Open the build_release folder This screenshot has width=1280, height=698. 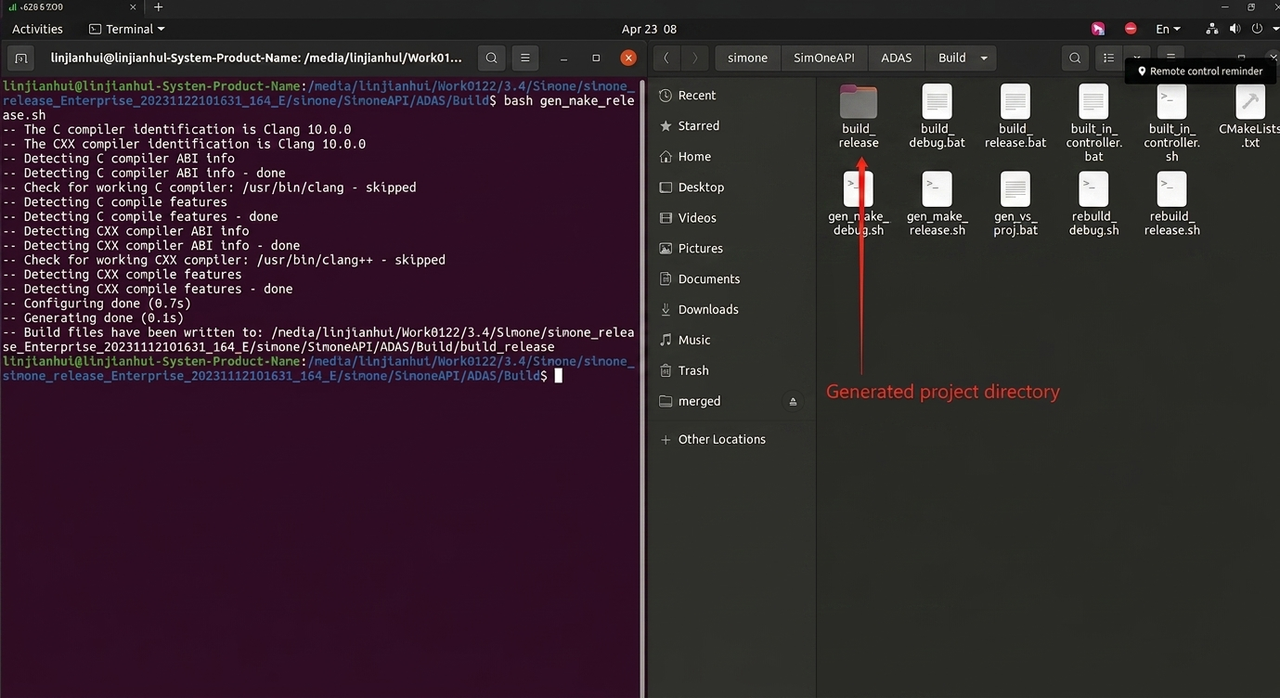(859, 117)
